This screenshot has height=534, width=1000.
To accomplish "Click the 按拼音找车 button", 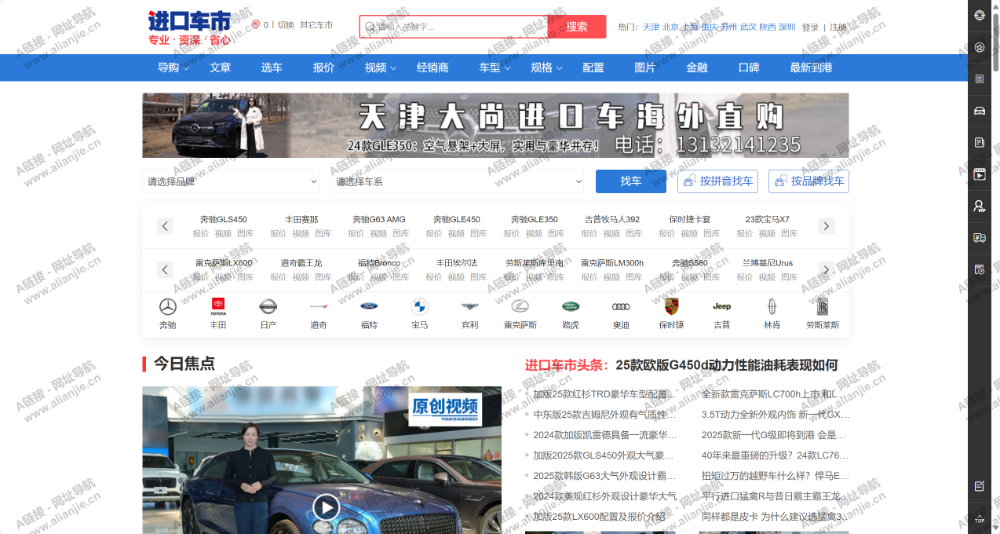I will point(717,181).
